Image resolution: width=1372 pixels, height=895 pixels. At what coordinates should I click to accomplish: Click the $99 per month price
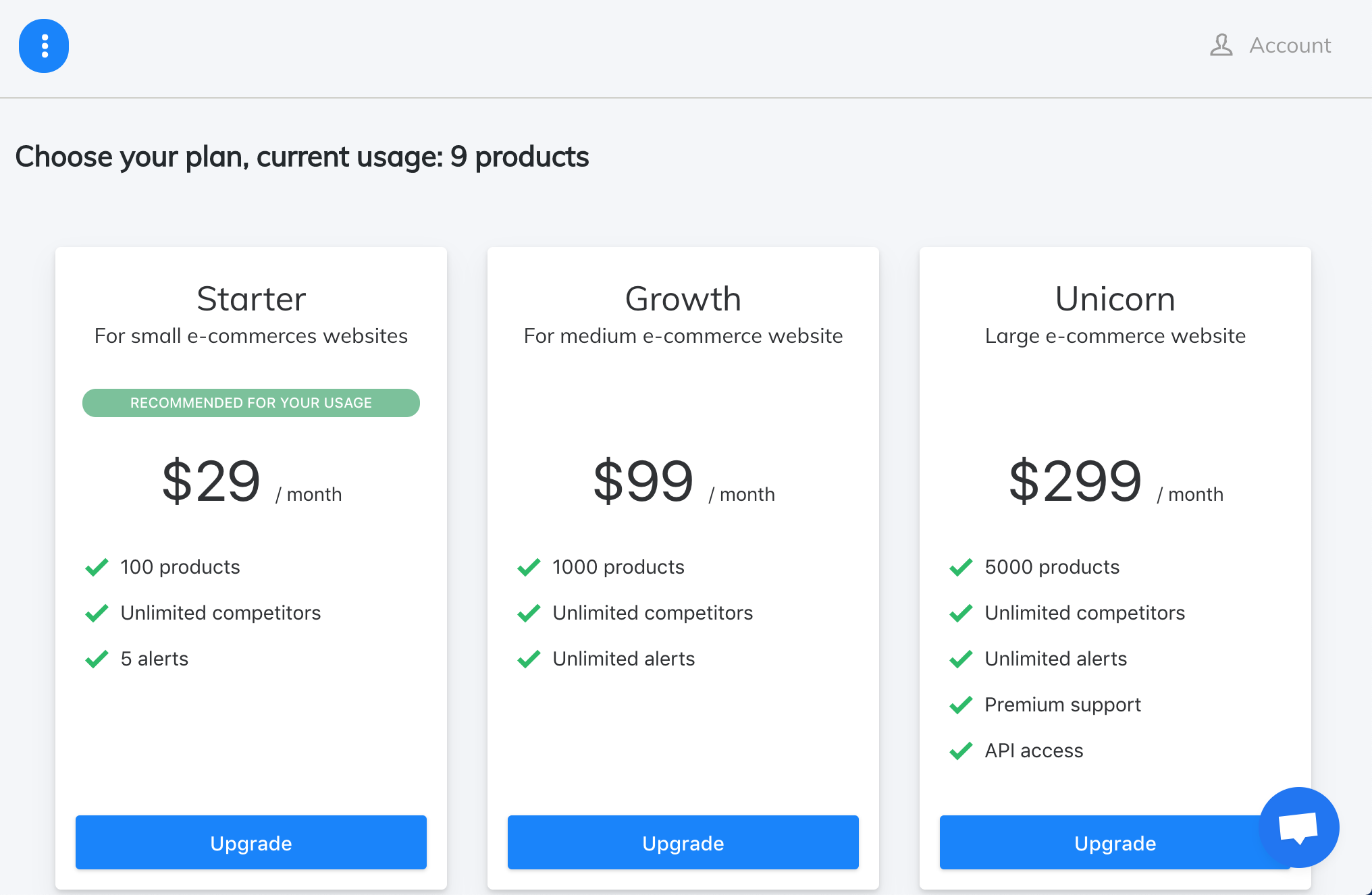[x=683, y=482]
